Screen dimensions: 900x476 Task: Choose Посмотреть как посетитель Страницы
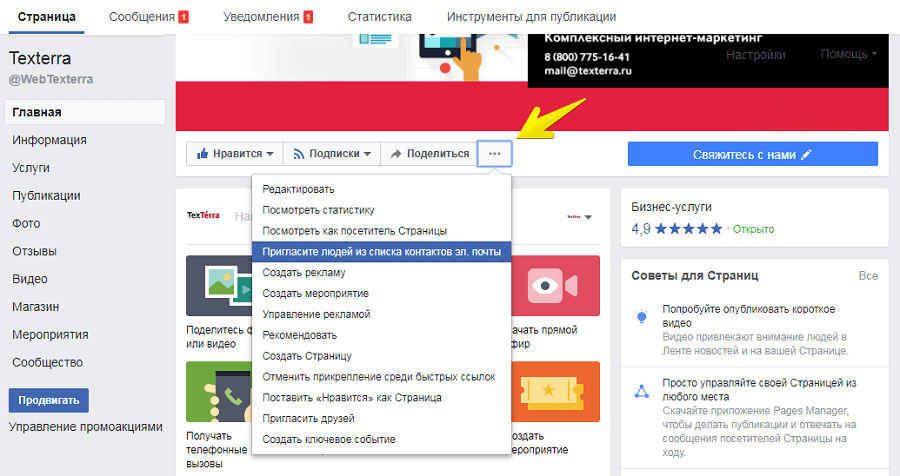point(381,231)
